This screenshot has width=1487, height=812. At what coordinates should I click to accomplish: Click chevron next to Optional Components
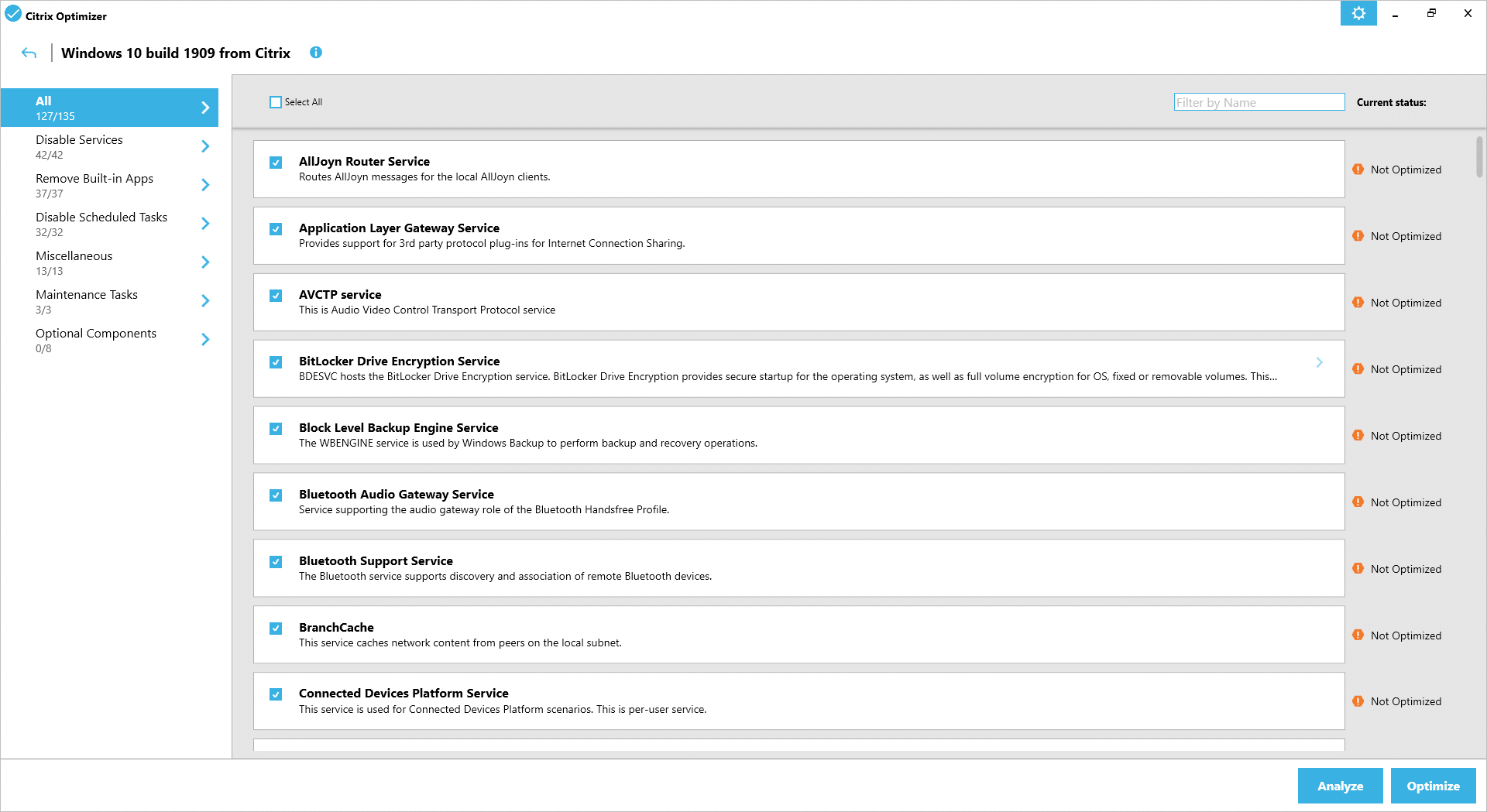tap(205, 340)
